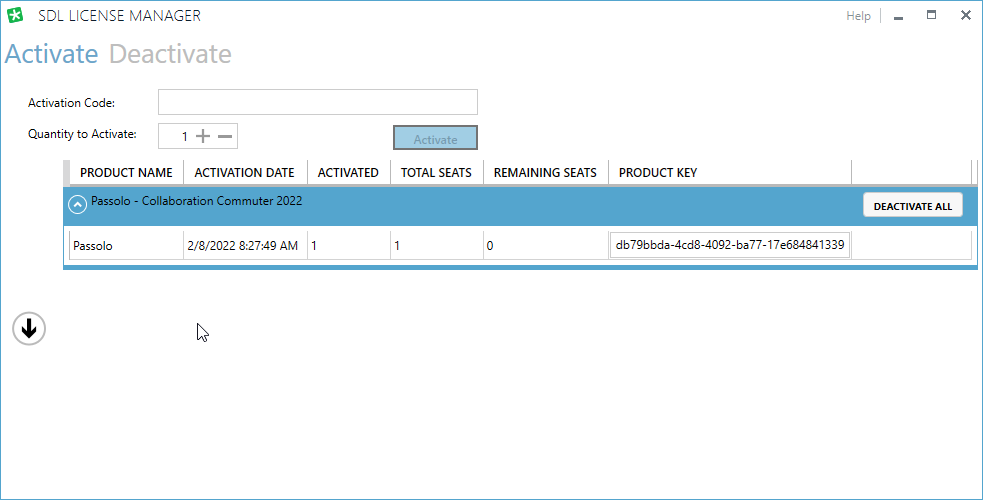Click the TOTAL SEATS column header
983x500 pixels.
[436, 172]
